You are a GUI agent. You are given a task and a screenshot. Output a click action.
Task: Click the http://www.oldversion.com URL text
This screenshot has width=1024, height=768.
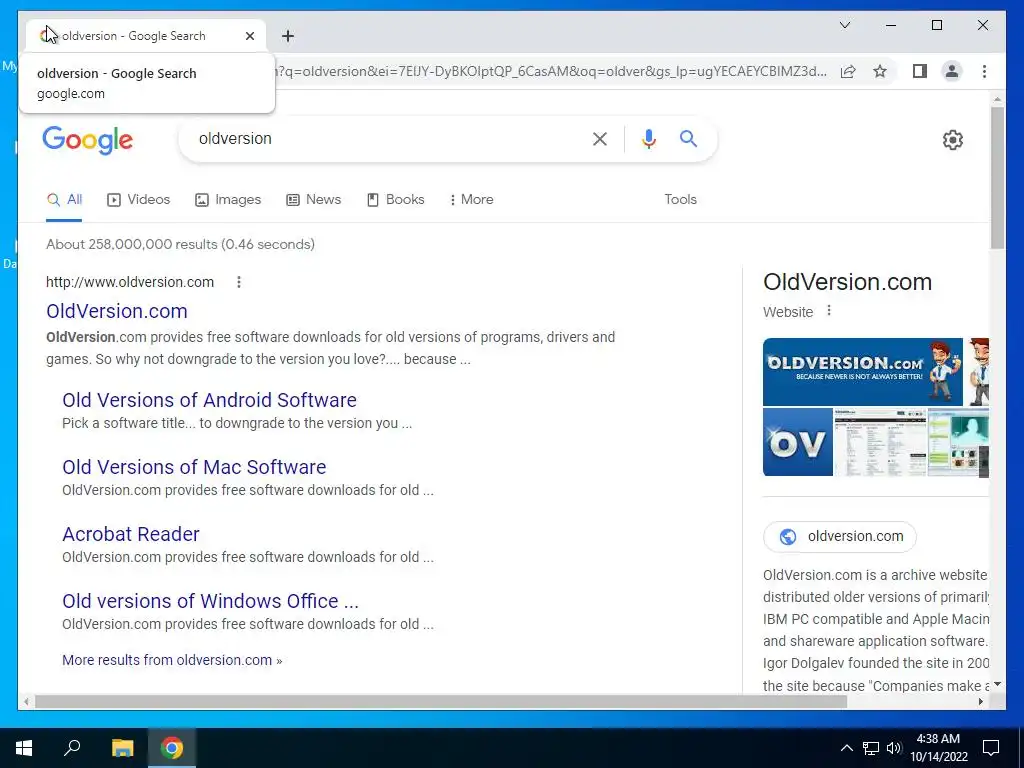[130, 282]
